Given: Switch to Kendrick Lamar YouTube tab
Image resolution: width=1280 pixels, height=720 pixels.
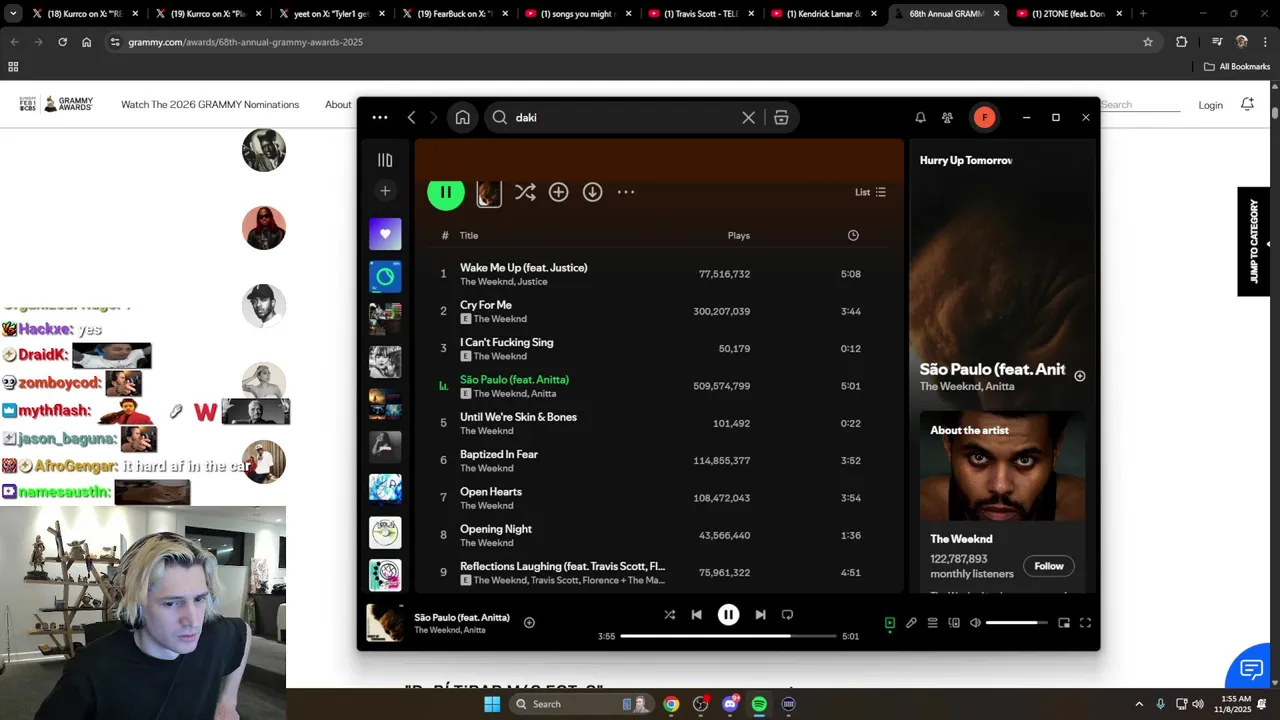Looking at the screenshot, I should (x=822, y=14).
